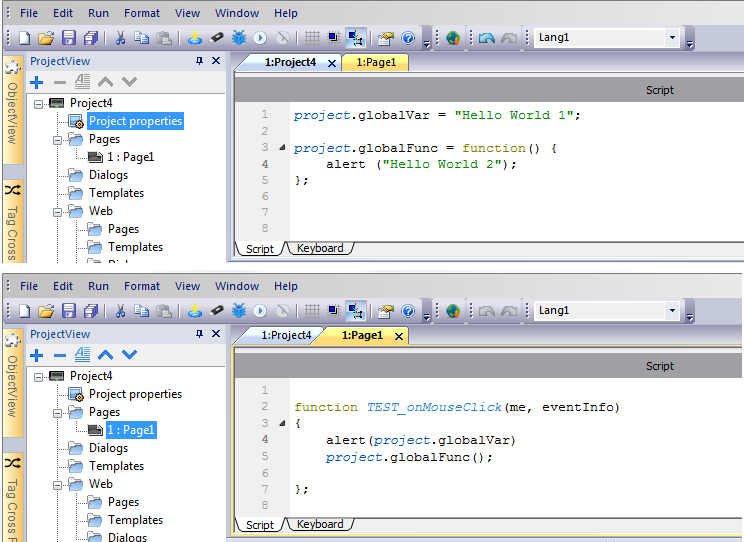Click blue plus icon in lower ProjectView panel
744x542 pixels.
tap(37, 355)
